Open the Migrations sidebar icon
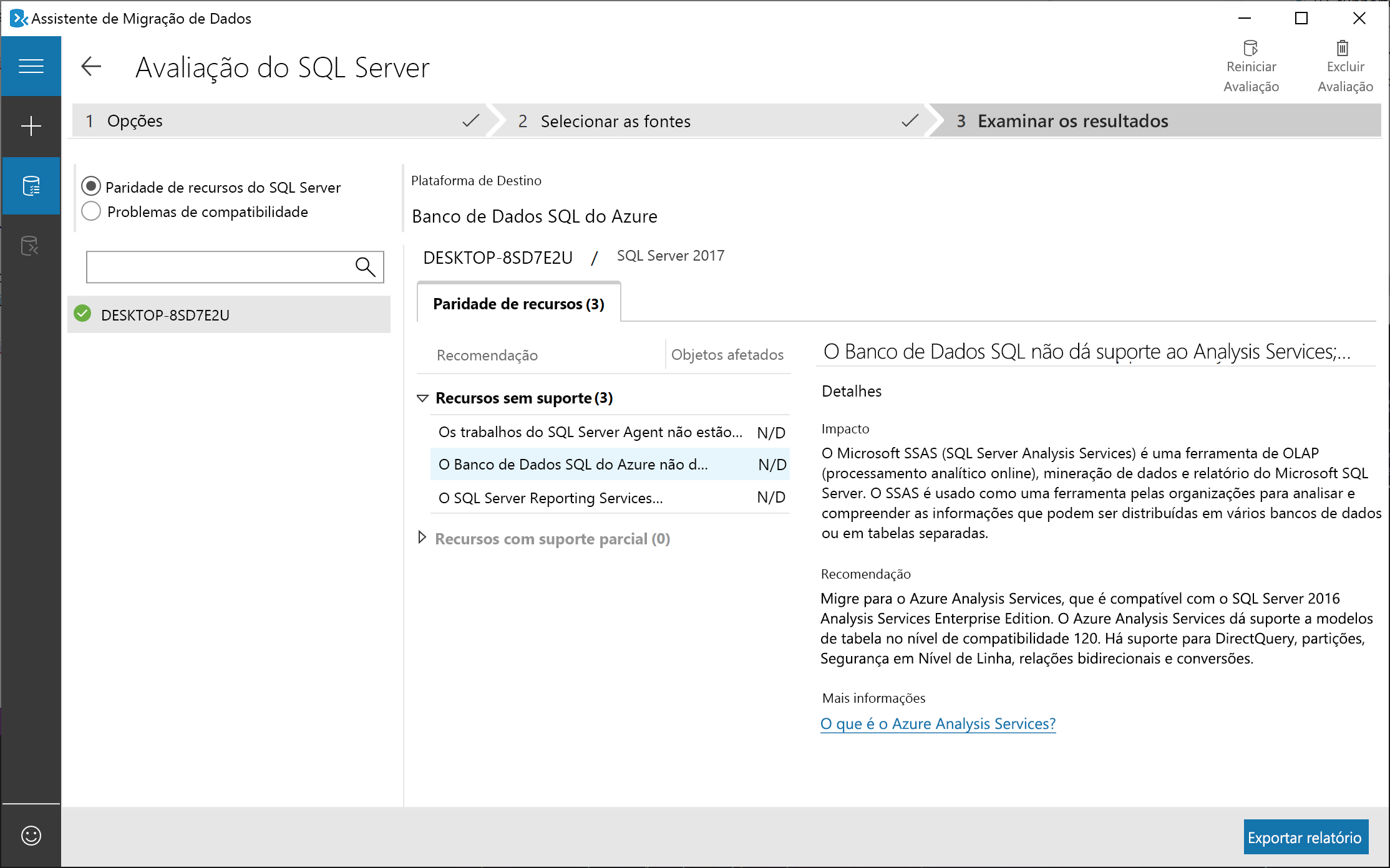1390x868 pixels. (x=31, y=246)
